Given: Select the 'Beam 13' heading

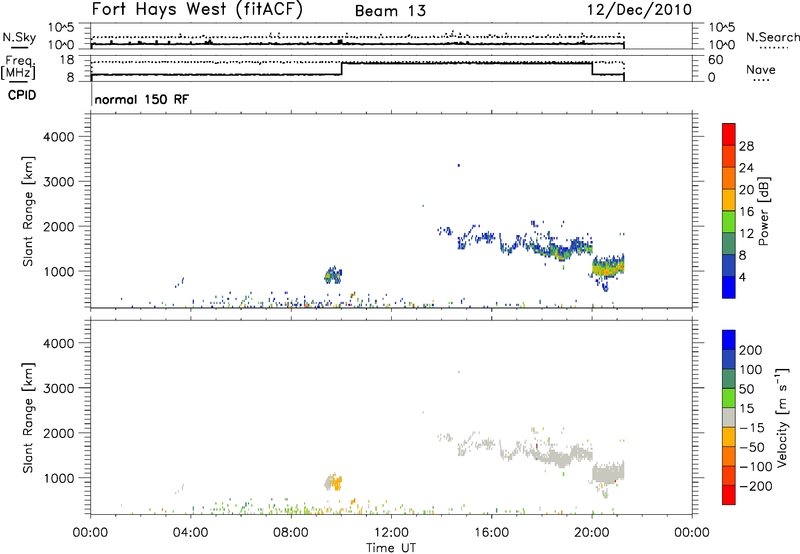Looking at the screenshot, I should (x=390, y=11).
